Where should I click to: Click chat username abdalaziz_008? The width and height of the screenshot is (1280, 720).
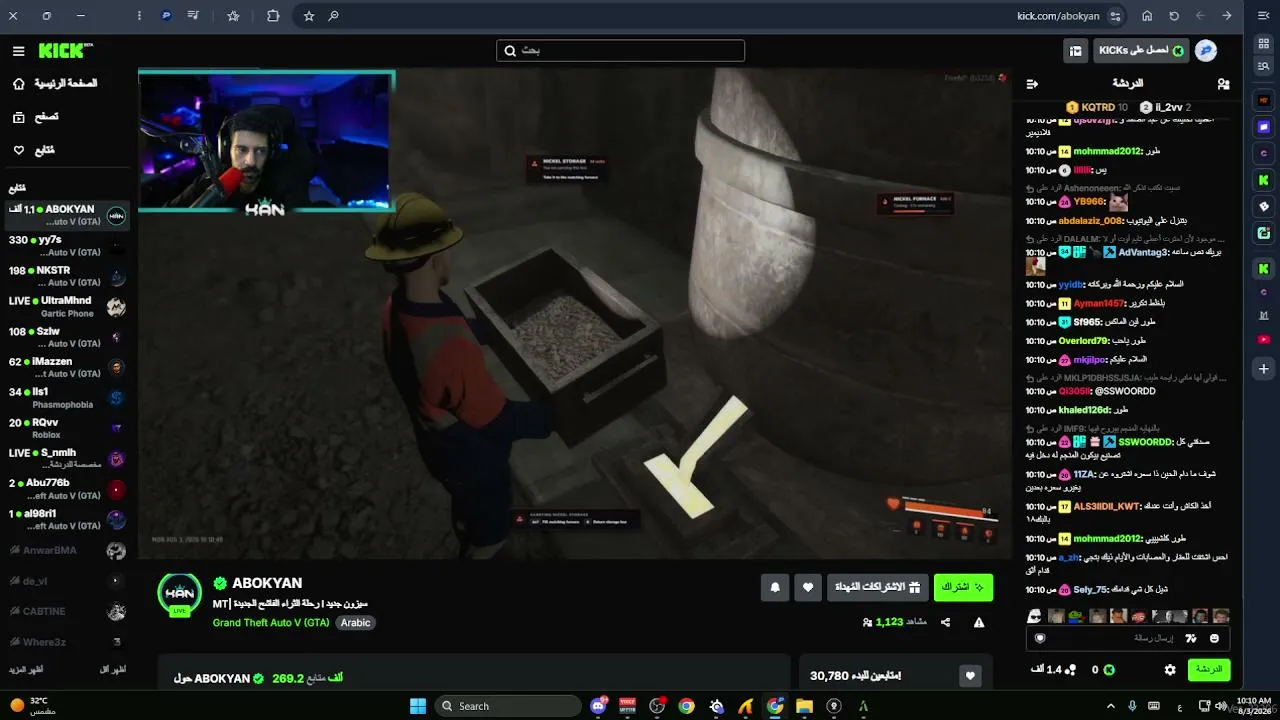point(1091,221)
